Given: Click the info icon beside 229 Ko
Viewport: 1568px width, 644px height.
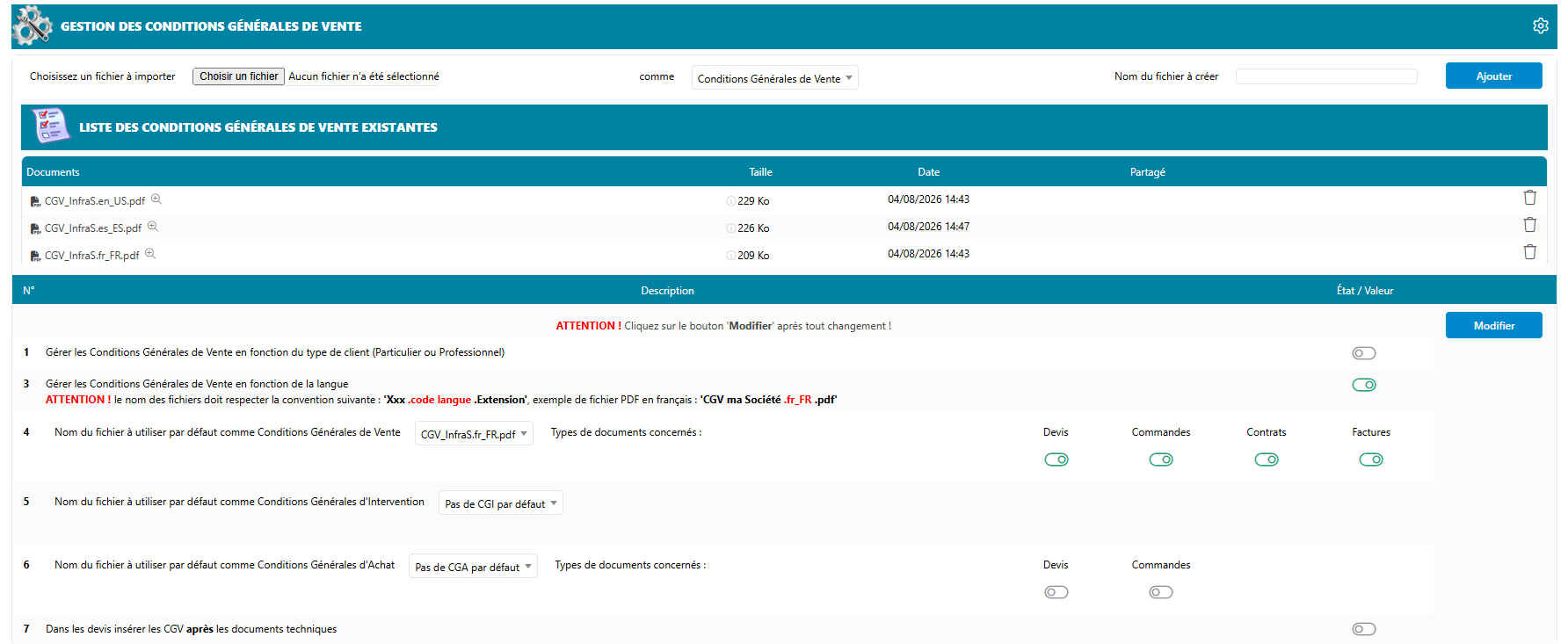Looking at the screenshot, I should click(x=731, y=201).
